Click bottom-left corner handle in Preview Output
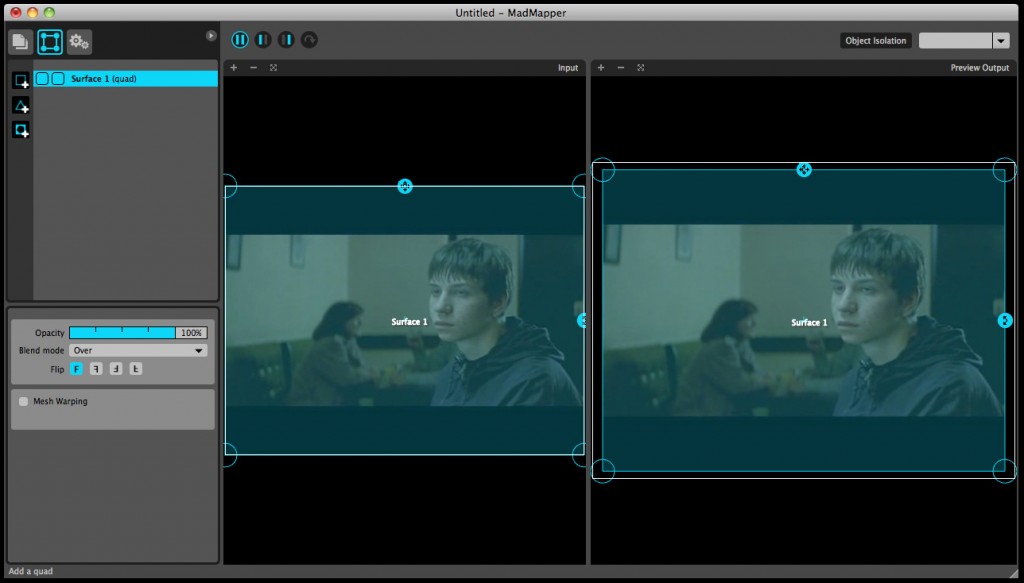 (x=603, y=471)
